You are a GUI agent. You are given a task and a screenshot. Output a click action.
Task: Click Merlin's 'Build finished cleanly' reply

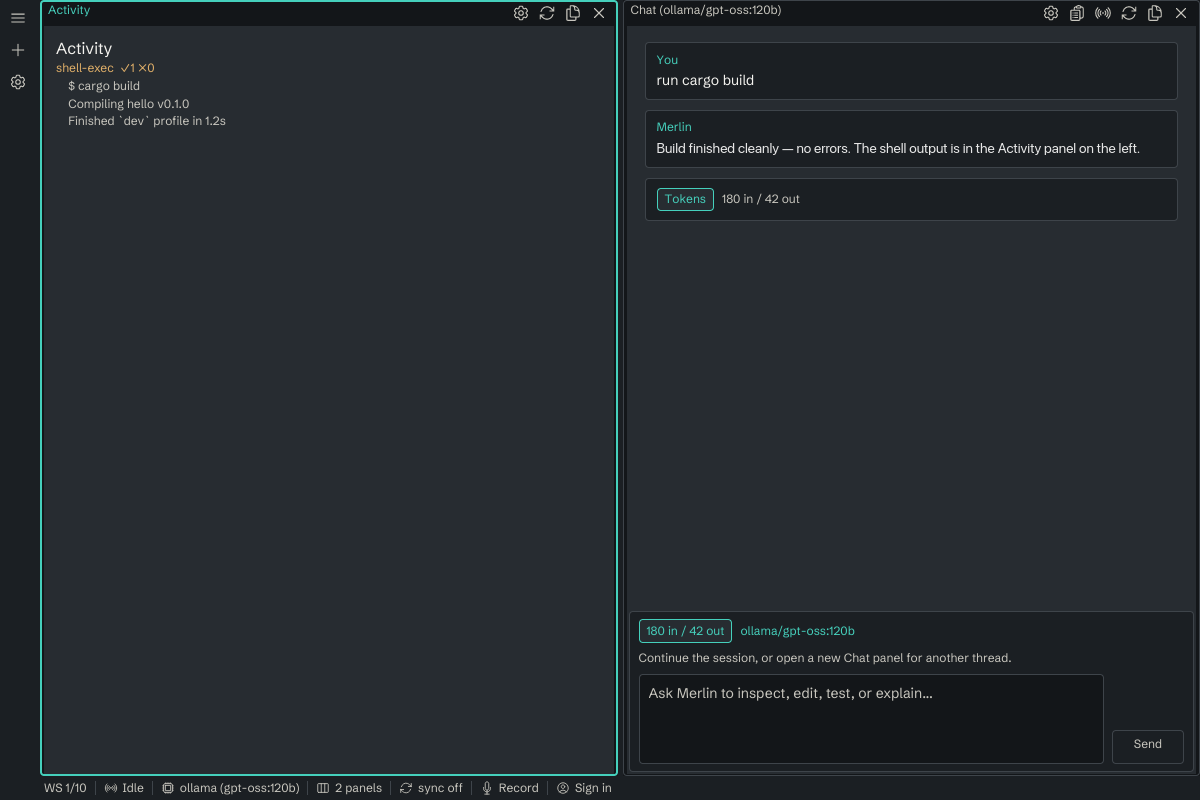[x=898, y=148]
